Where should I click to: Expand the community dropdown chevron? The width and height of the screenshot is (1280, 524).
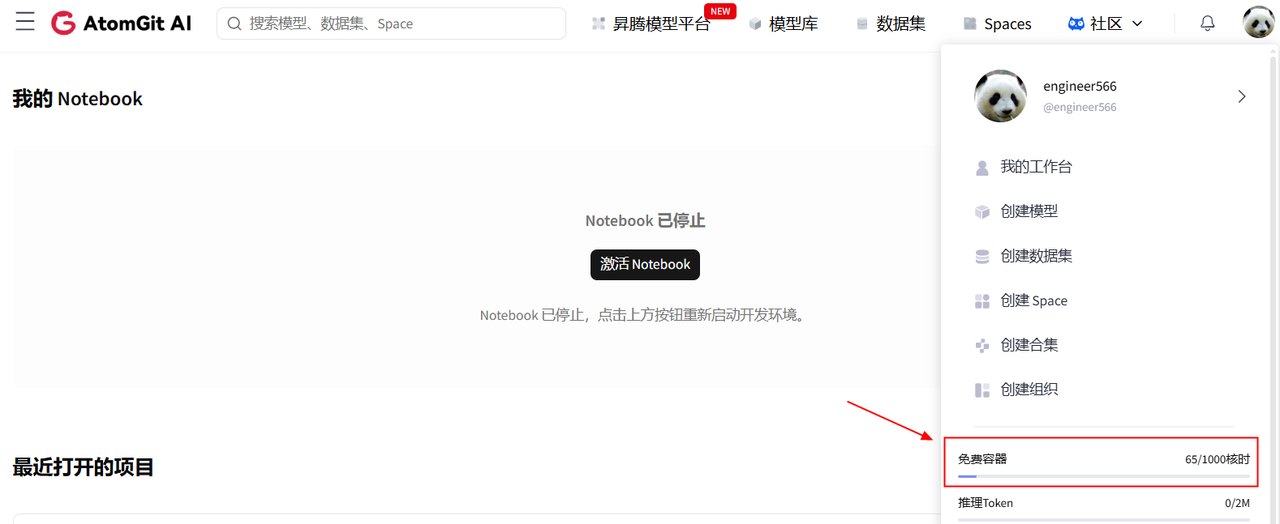(x=1137, y=23)
